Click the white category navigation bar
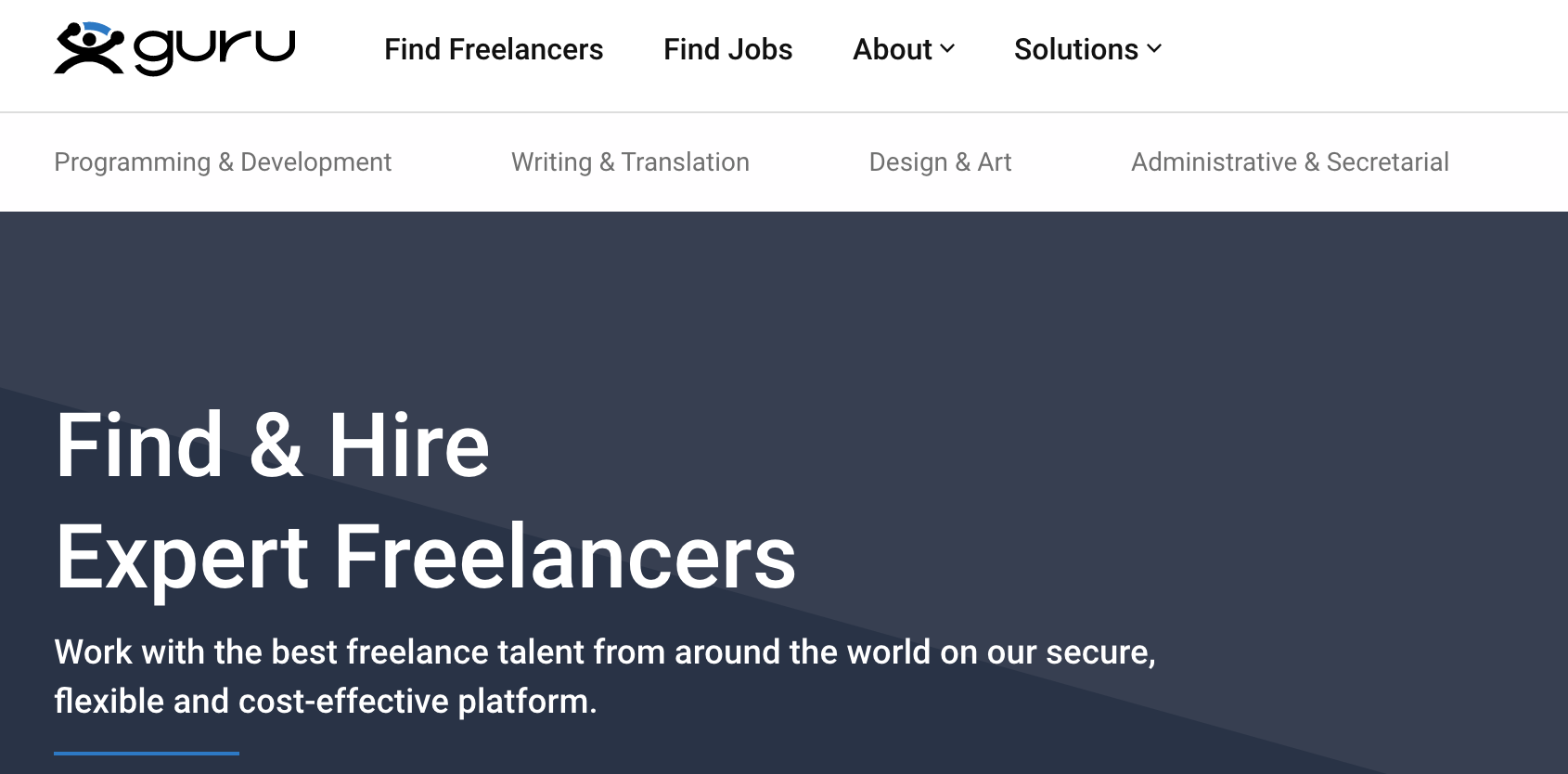This screenshot has width=1568, height=774. pos(784,162)
